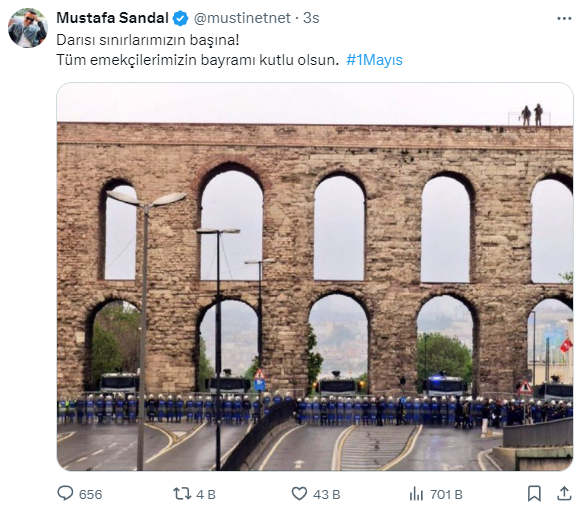The height and width of the screenshot is (511, 585).
Task: Click the text 'Darısı sınırlarımızın başına!'
Action: (148, 40)
